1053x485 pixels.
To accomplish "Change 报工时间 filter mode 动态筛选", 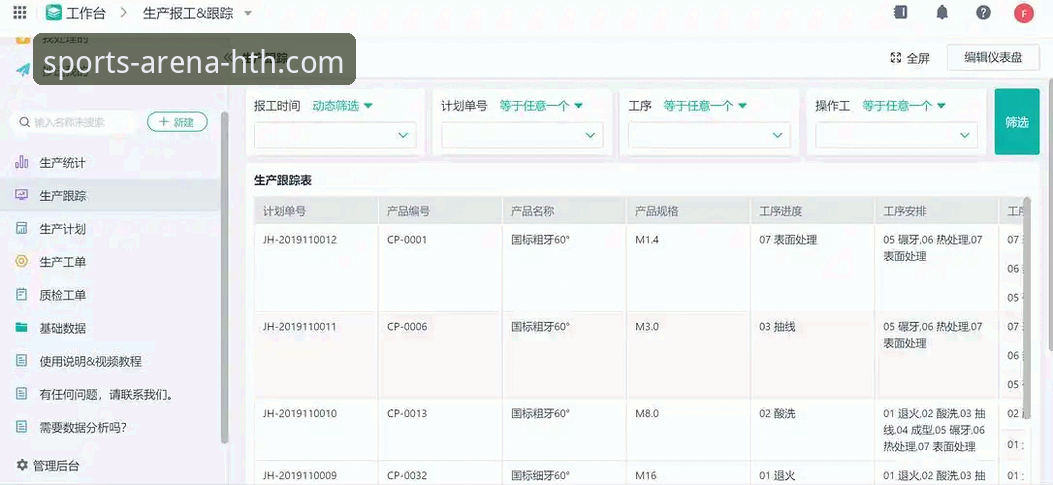I will 342,105.
